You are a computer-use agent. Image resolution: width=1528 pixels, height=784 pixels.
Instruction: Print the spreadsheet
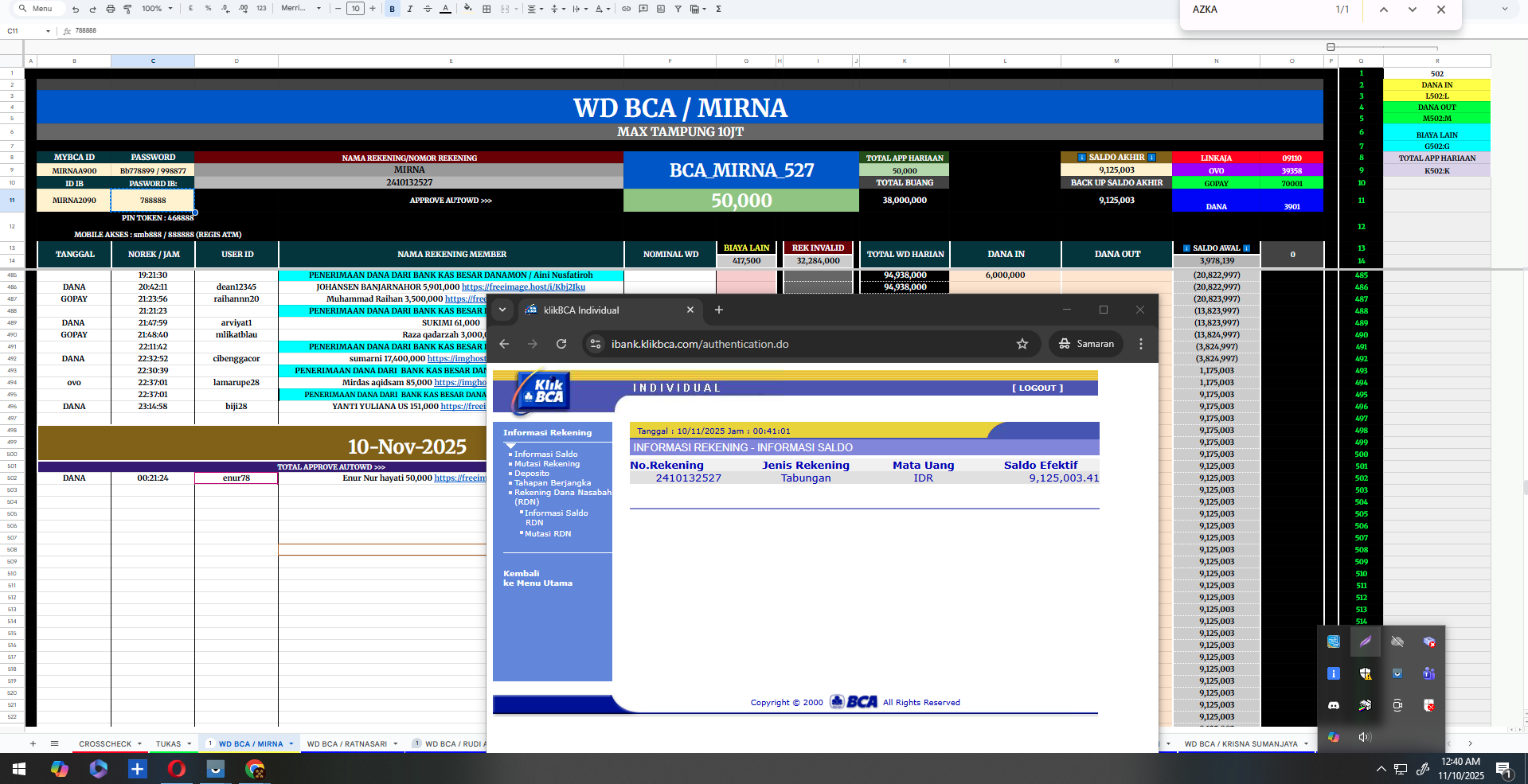click(x=110, y=9)
